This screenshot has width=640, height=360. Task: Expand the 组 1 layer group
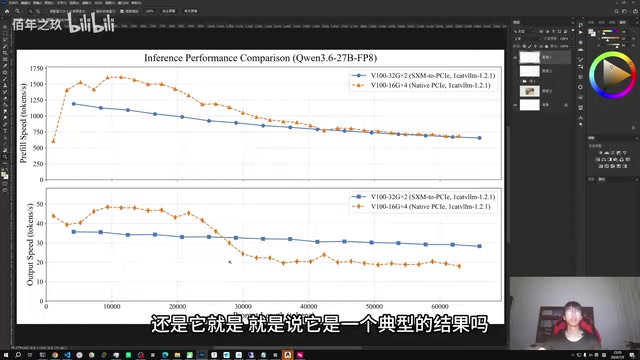click(x=521, y=81)
